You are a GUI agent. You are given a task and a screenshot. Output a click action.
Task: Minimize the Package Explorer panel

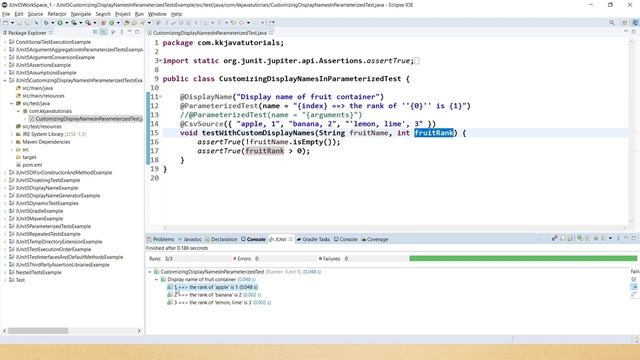coord(129,32)
